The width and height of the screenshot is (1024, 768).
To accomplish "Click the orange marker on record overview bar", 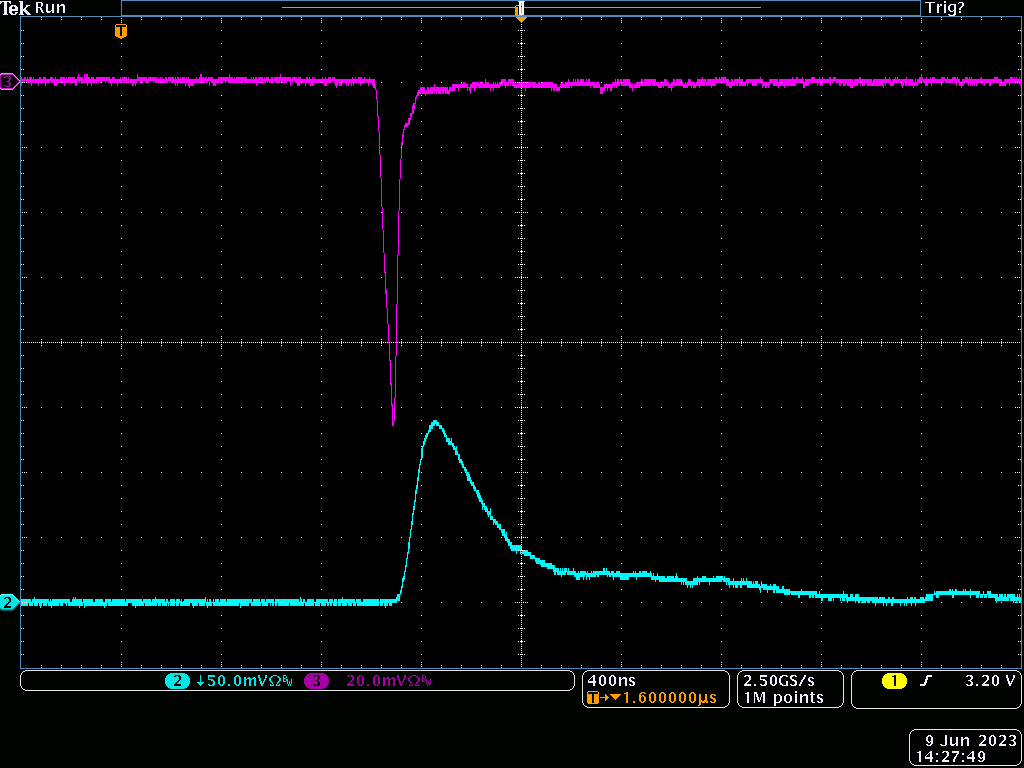I will (520, 12).
